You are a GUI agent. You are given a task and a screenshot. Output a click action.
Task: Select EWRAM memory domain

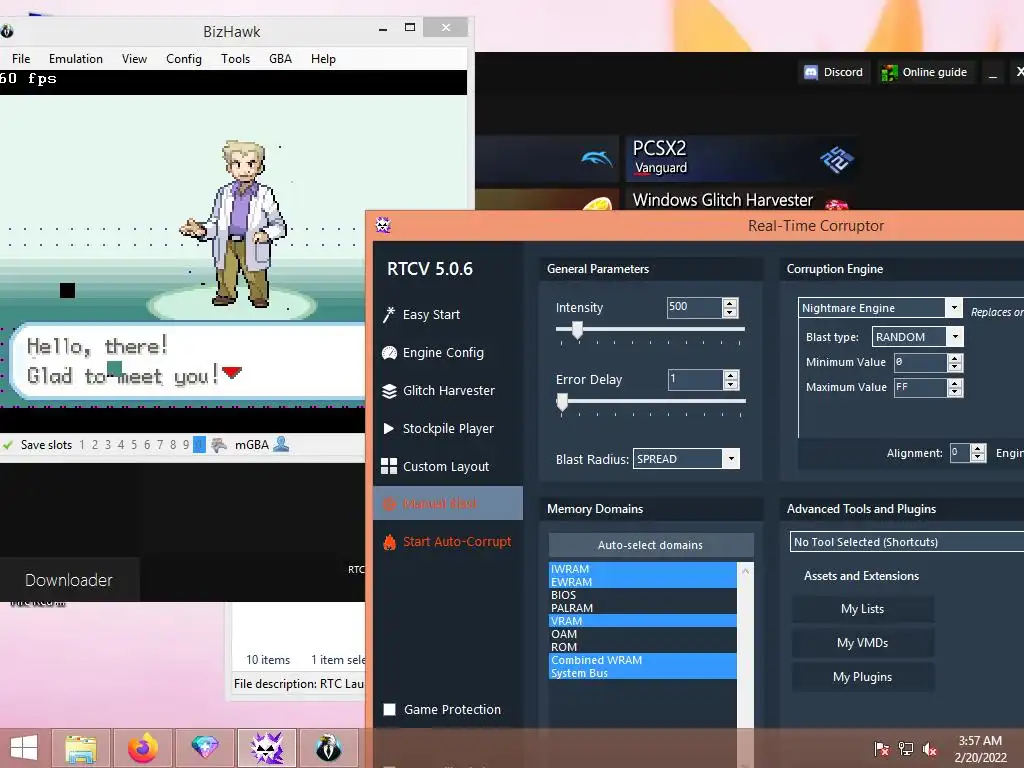643,582
